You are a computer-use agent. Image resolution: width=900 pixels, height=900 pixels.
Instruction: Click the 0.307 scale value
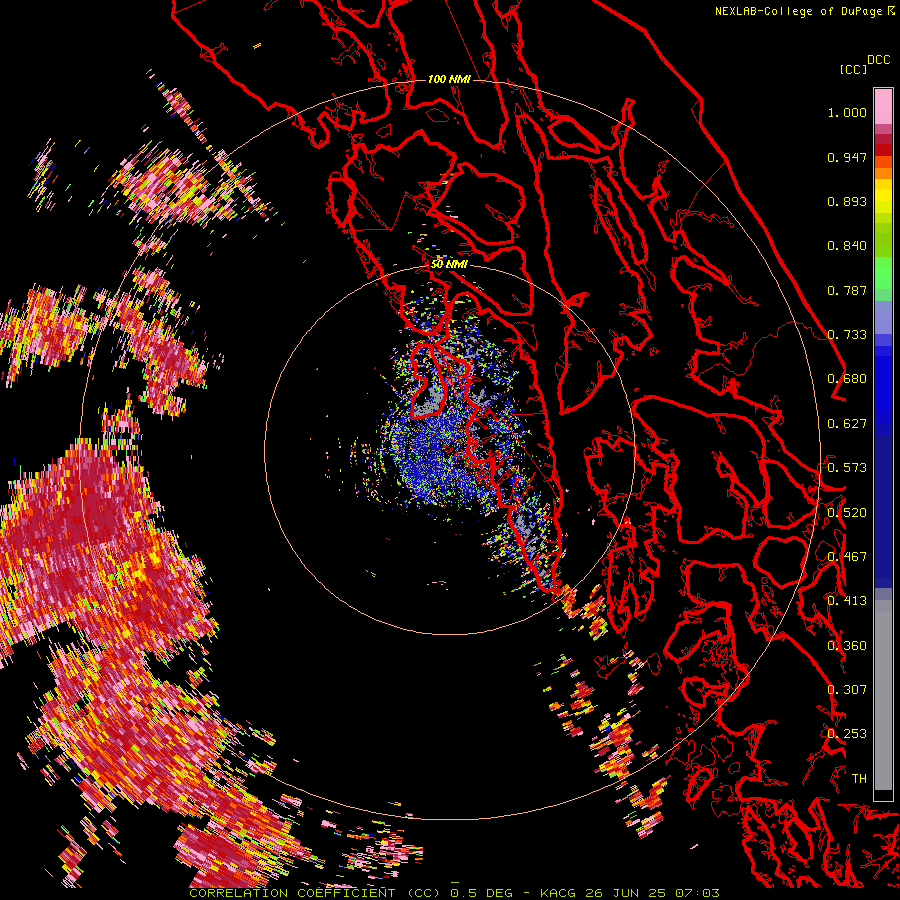click(847, 690)
